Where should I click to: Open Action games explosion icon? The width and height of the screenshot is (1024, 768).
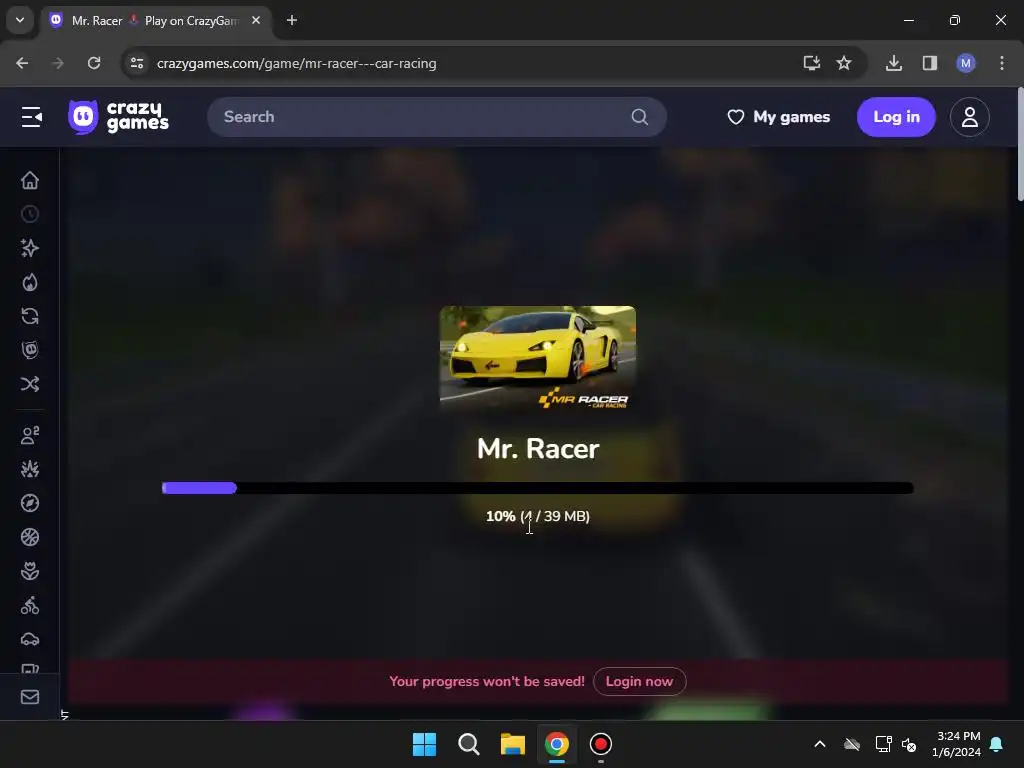(x=30, y=469)
